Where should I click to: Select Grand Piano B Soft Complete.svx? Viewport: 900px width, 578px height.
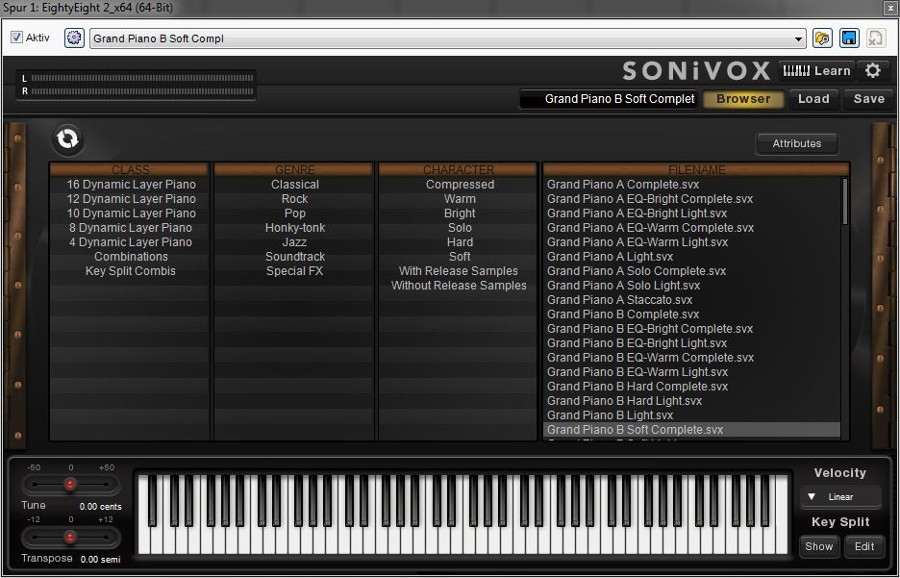(692, 429)
